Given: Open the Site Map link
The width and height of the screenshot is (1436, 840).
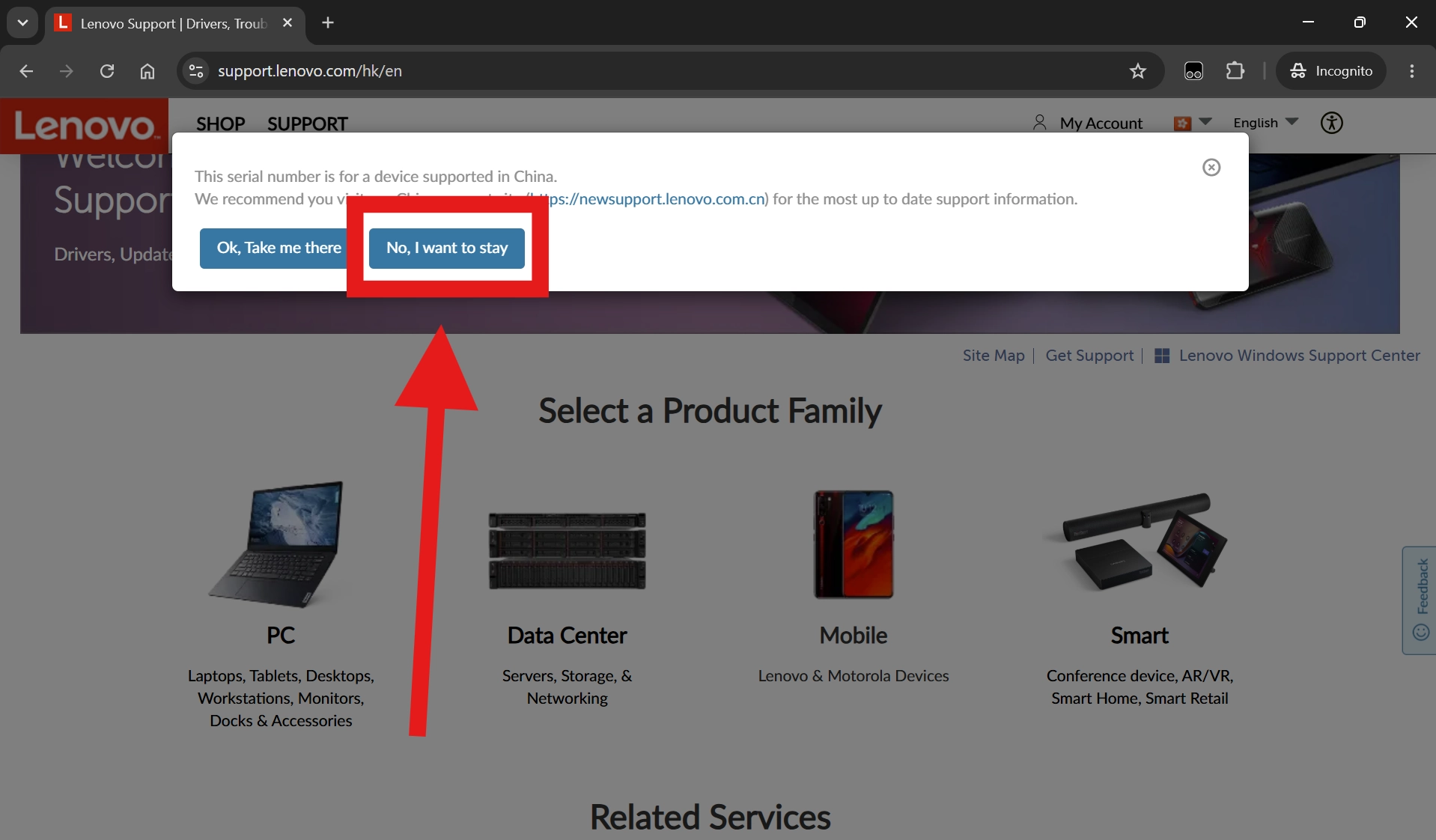Looking at the screenshot, I should click(994, 356).
